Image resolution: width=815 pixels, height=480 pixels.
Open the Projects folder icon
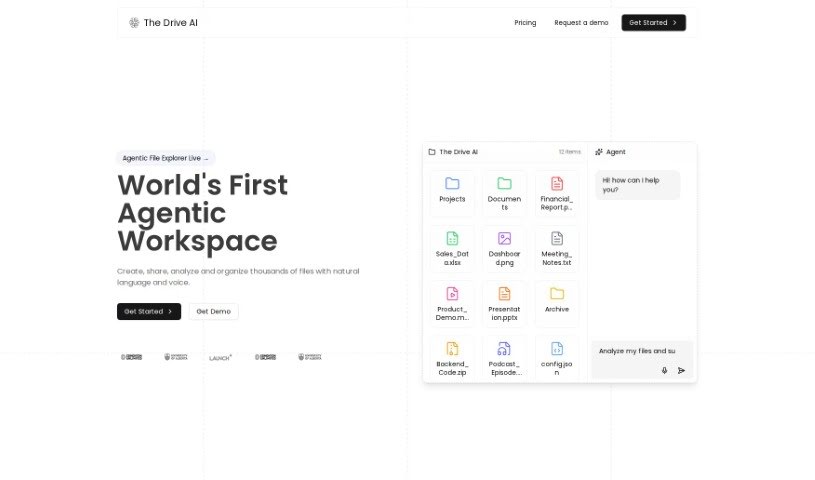click(452, 184)
